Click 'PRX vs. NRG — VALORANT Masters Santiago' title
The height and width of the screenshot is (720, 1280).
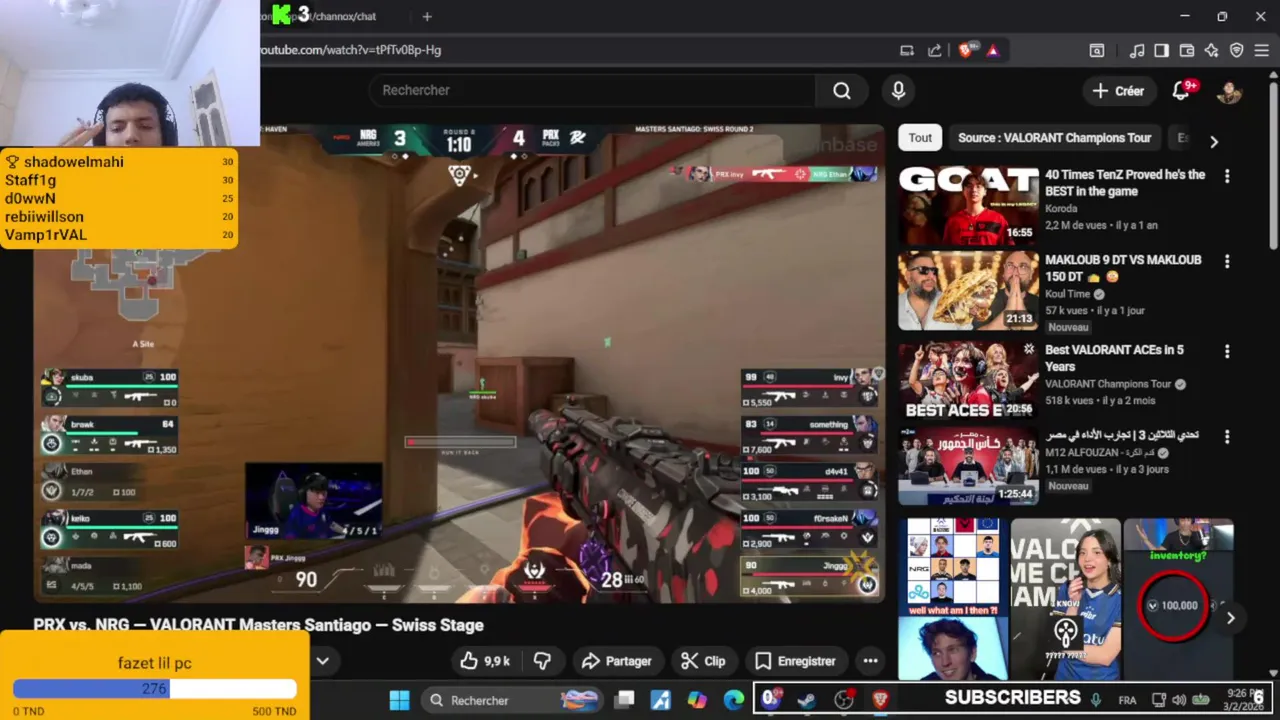258,625
